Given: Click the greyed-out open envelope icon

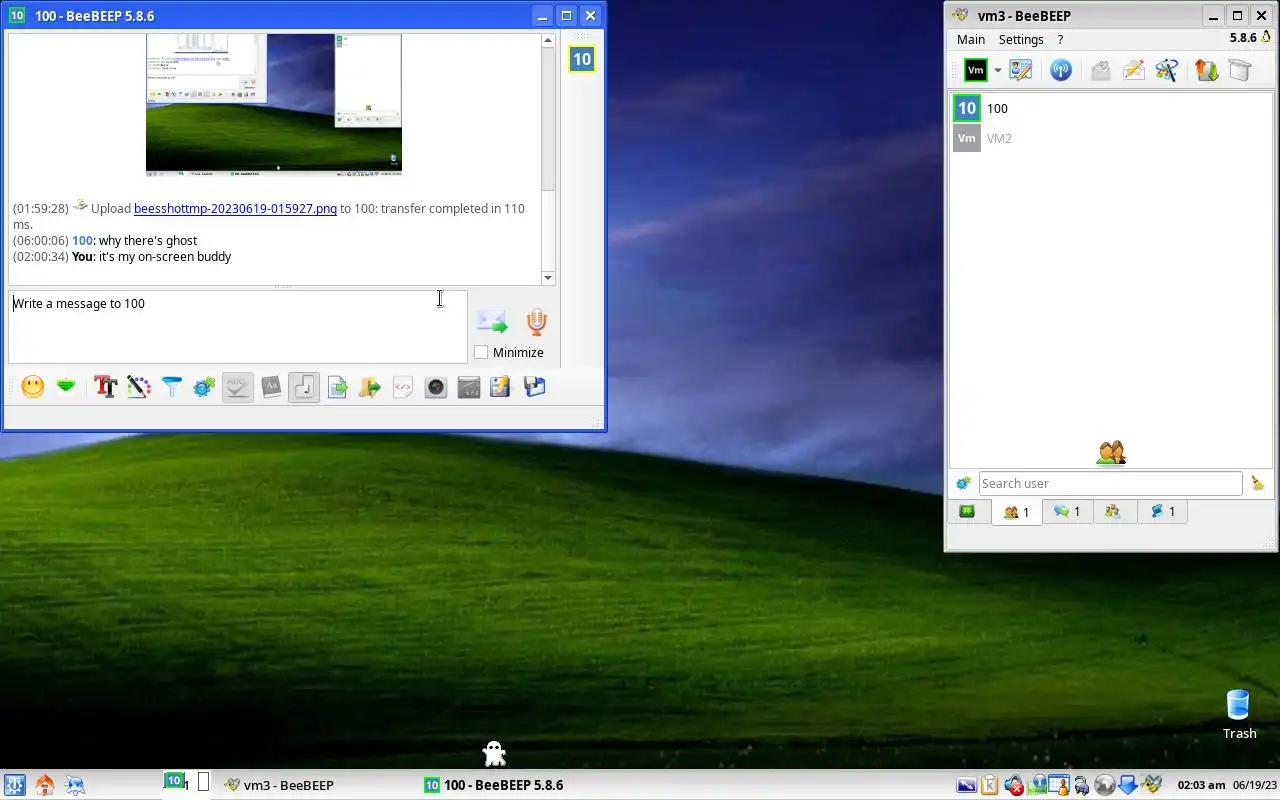Looking at the screenshot, I should pyautogui.click(x=1100, y=70).
